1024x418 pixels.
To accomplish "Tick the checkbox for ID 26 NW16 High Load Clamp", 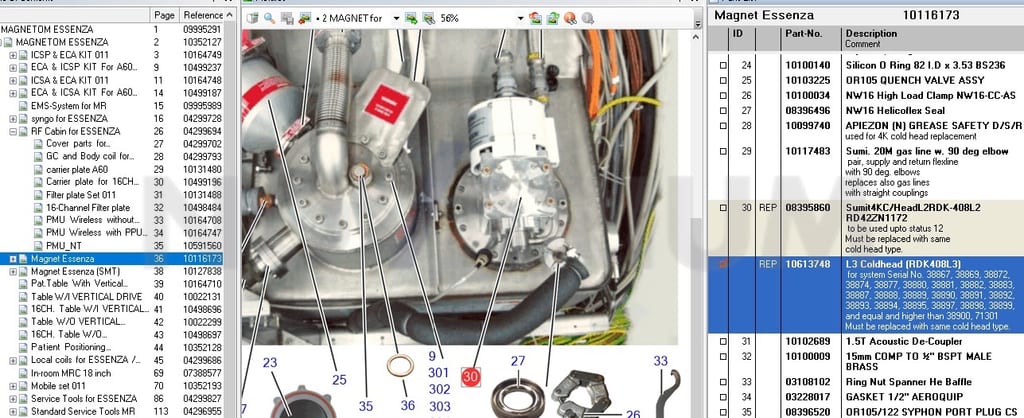I will 723,95.
